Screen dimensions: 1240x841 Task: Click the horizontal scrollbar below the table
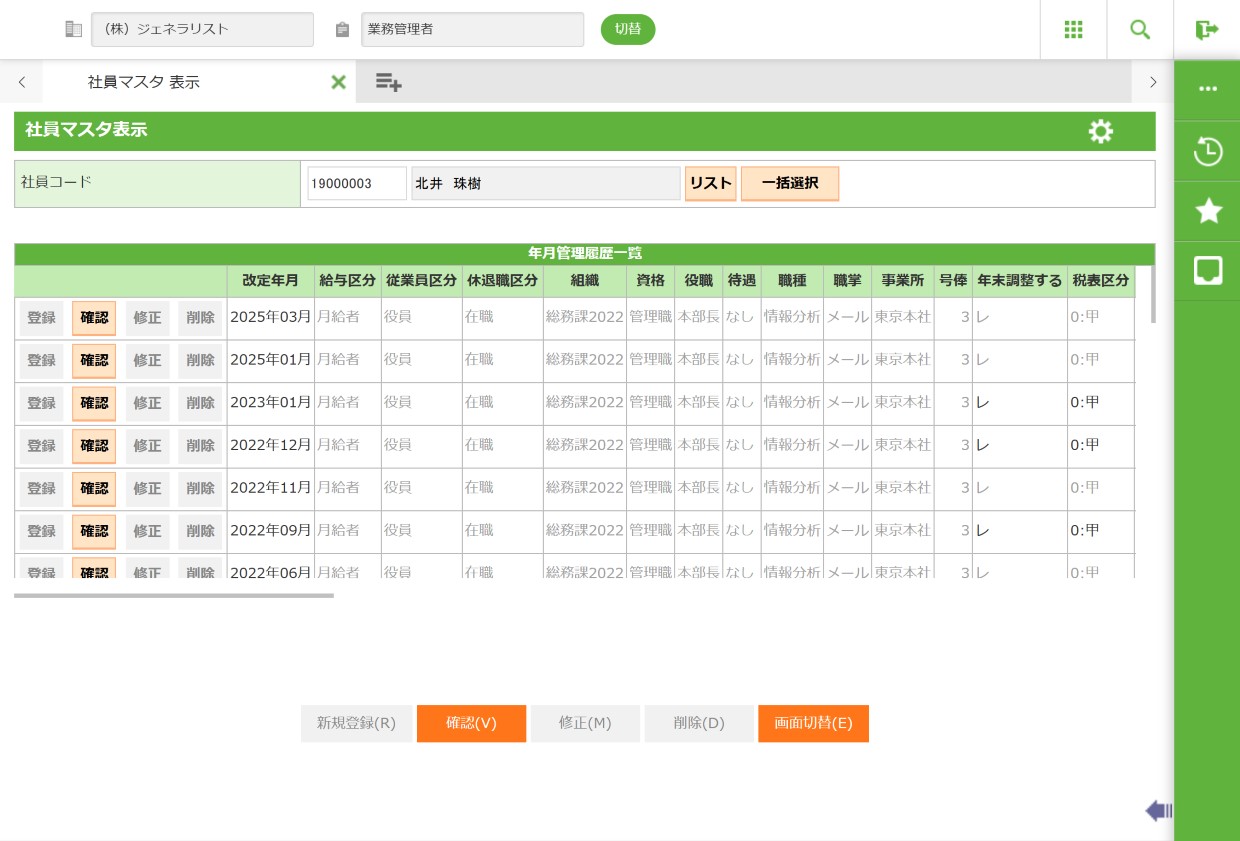coord(173,595)
